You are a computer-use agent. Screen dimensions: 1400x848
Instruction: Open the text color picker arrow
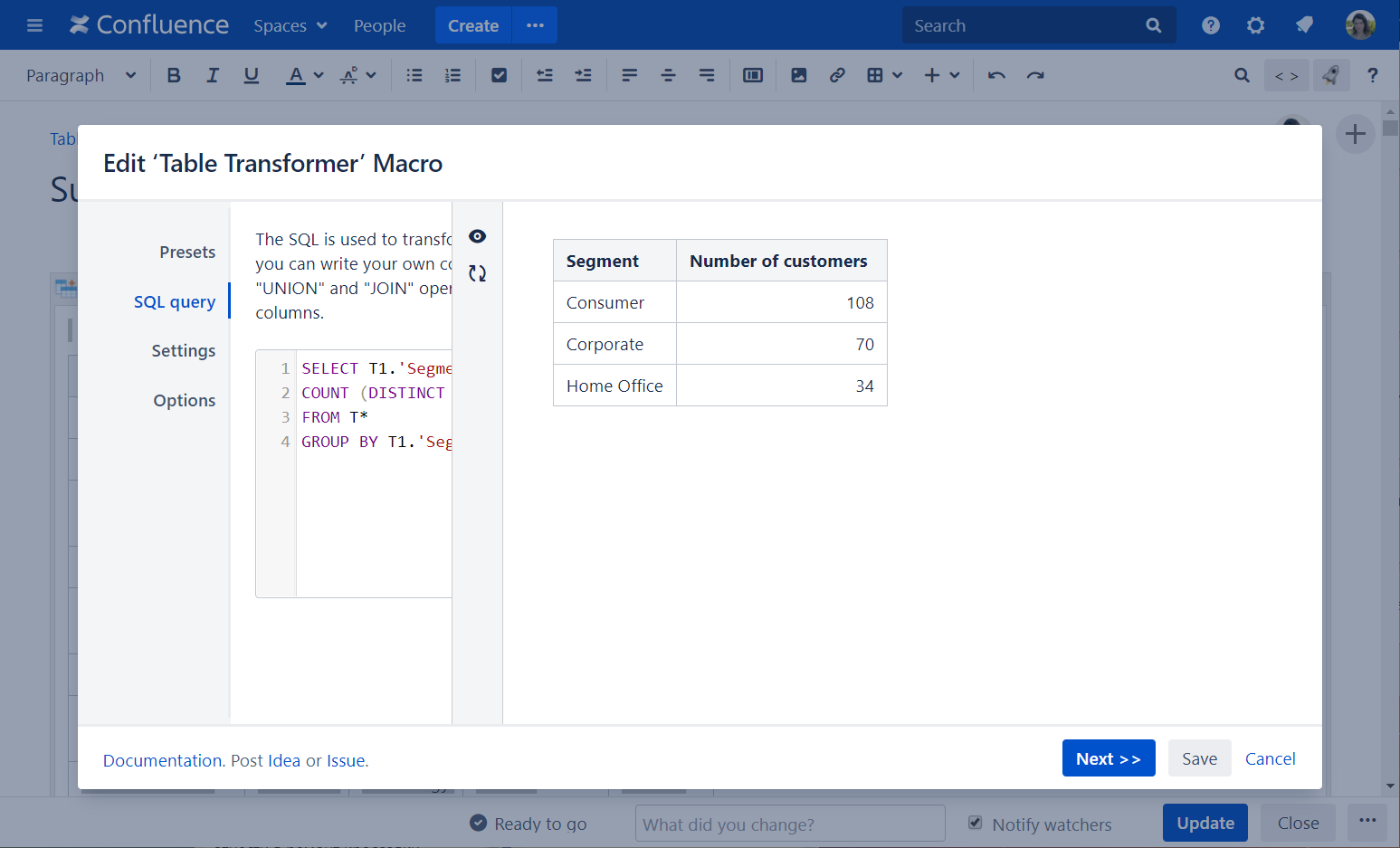(x=319, y=76)
